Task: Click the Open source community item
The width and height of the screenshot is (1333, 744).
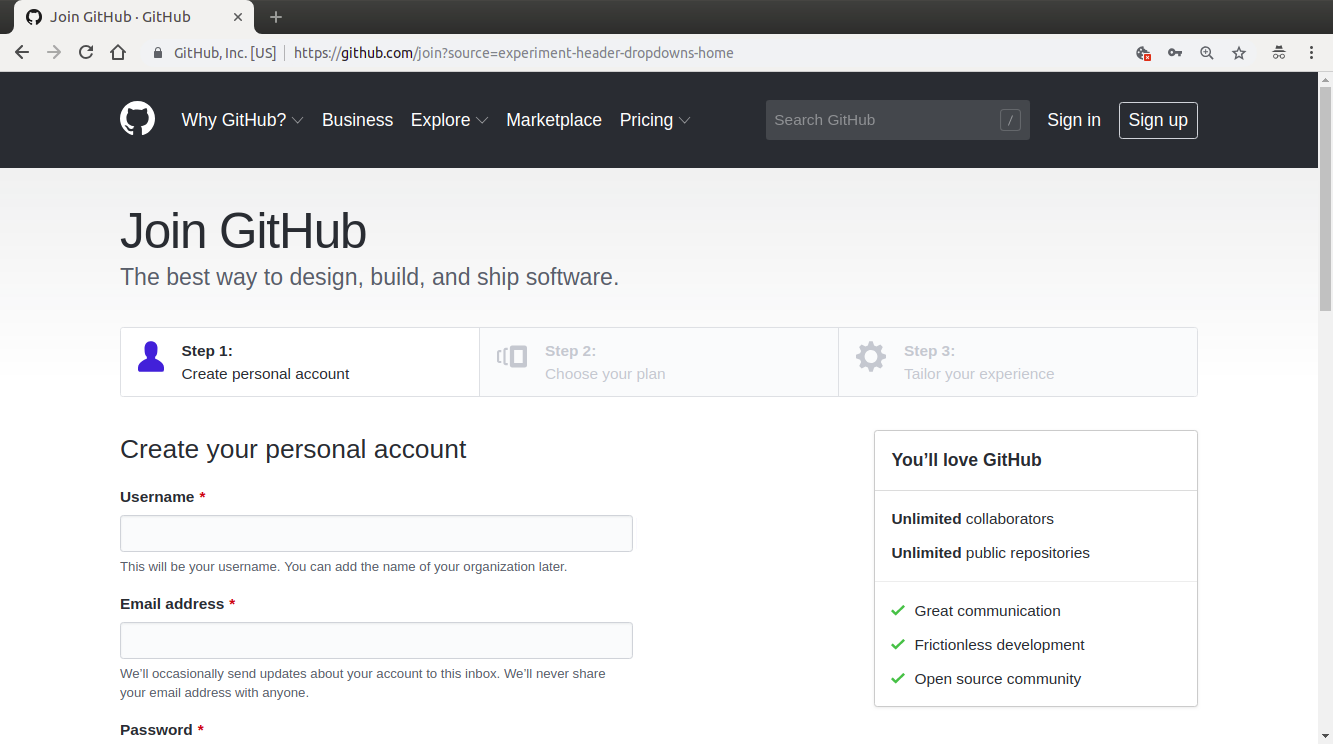Action: point(997,679)
